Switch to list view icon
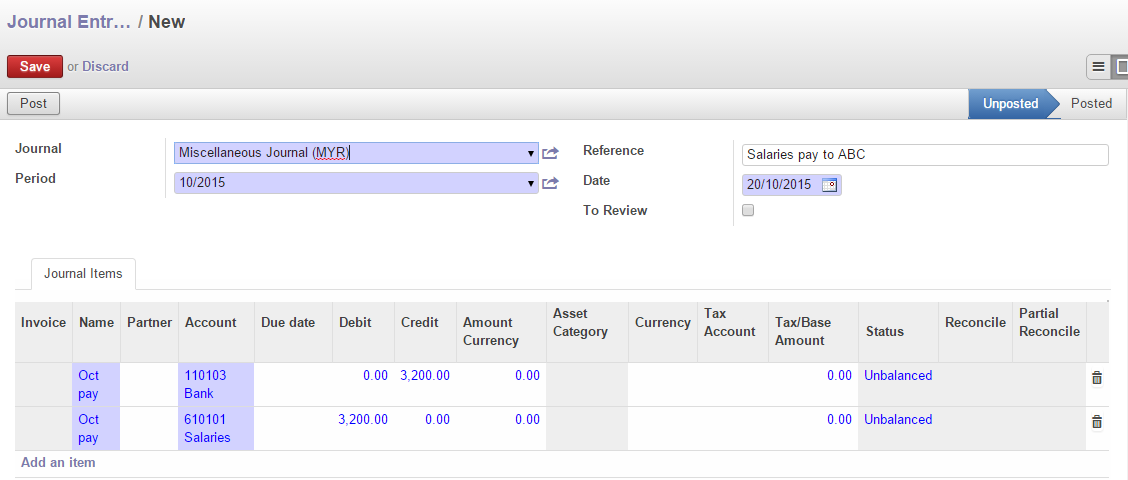Viewport: 1128px width, 480px height. pyautogui.click(x=1098, y=67)
